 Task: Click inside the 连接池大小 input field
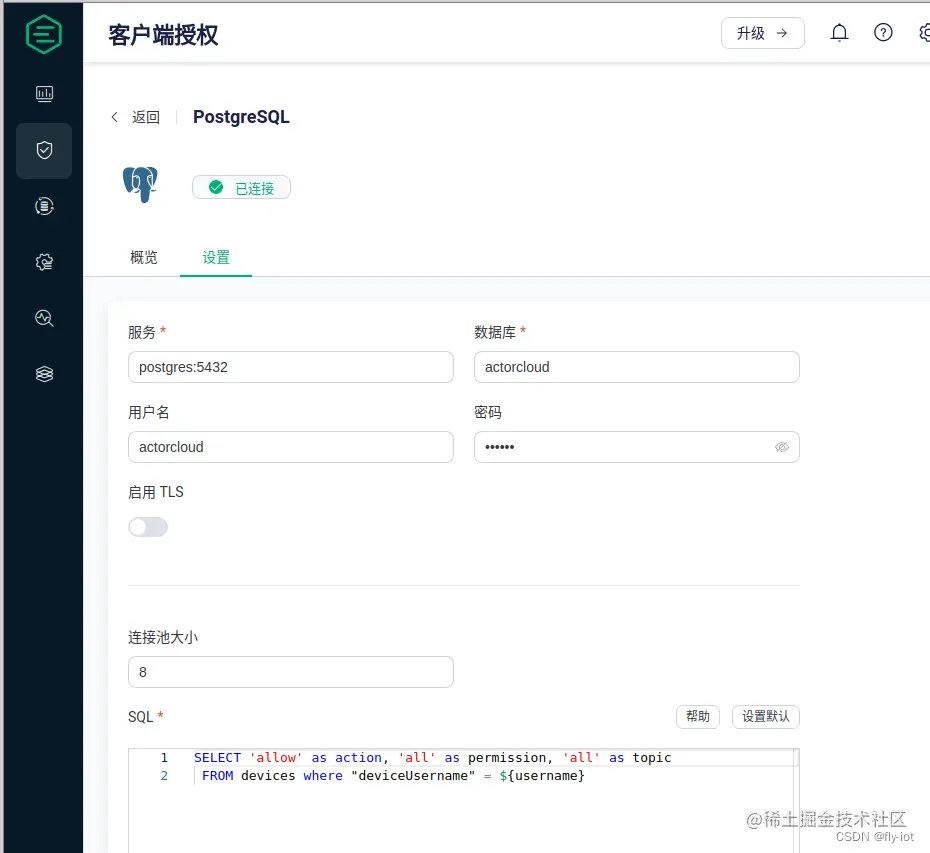tap(290, 672)
